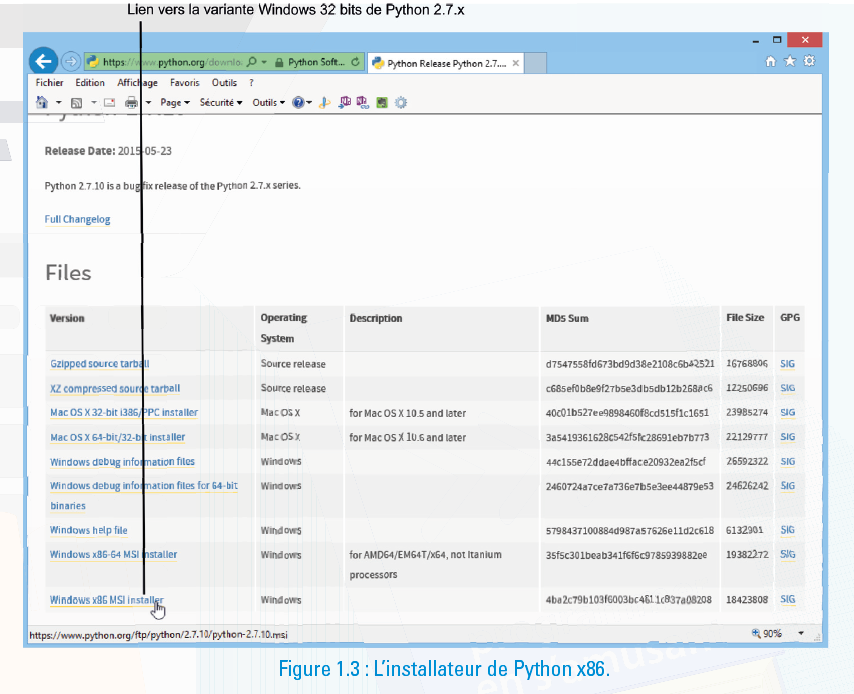Click the yellow-blue add-on icon after Help
The width and height of the screenshot is (854, 694).
click(x=325, y=102)
